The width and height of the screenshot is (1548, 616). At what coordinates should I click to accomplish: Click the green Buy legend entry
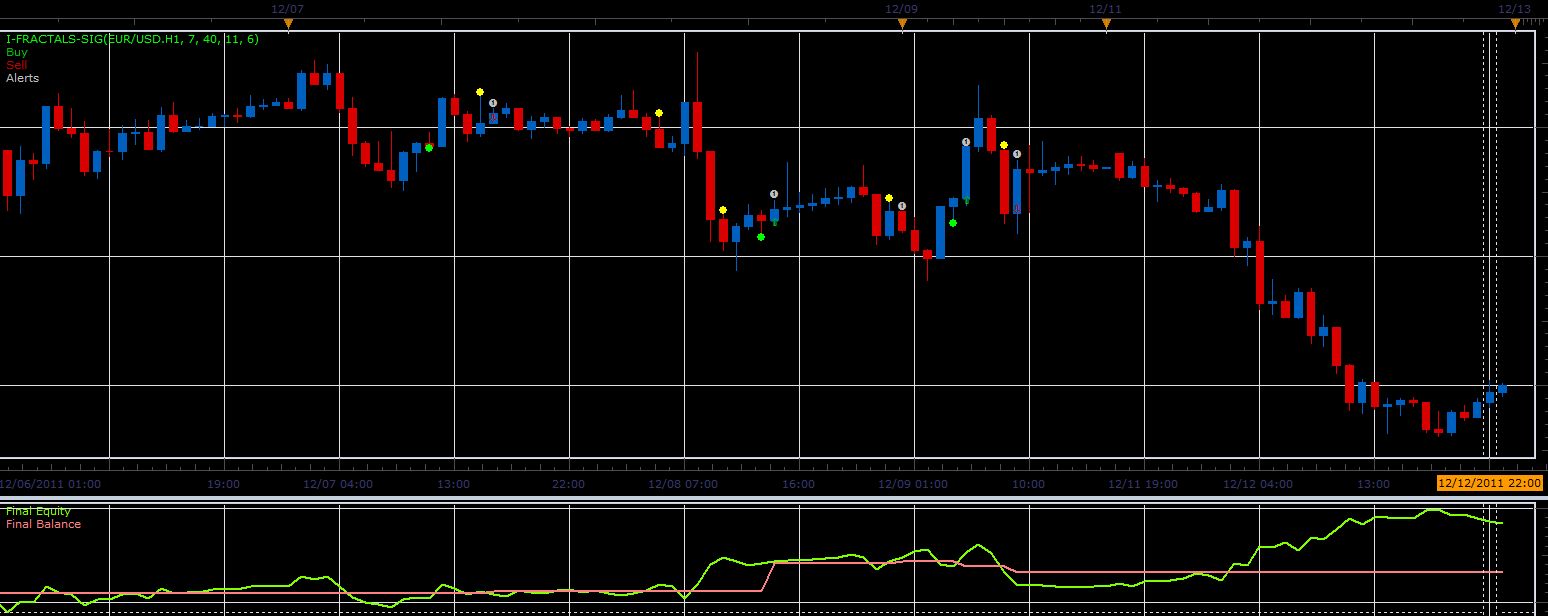coord(17,52)
